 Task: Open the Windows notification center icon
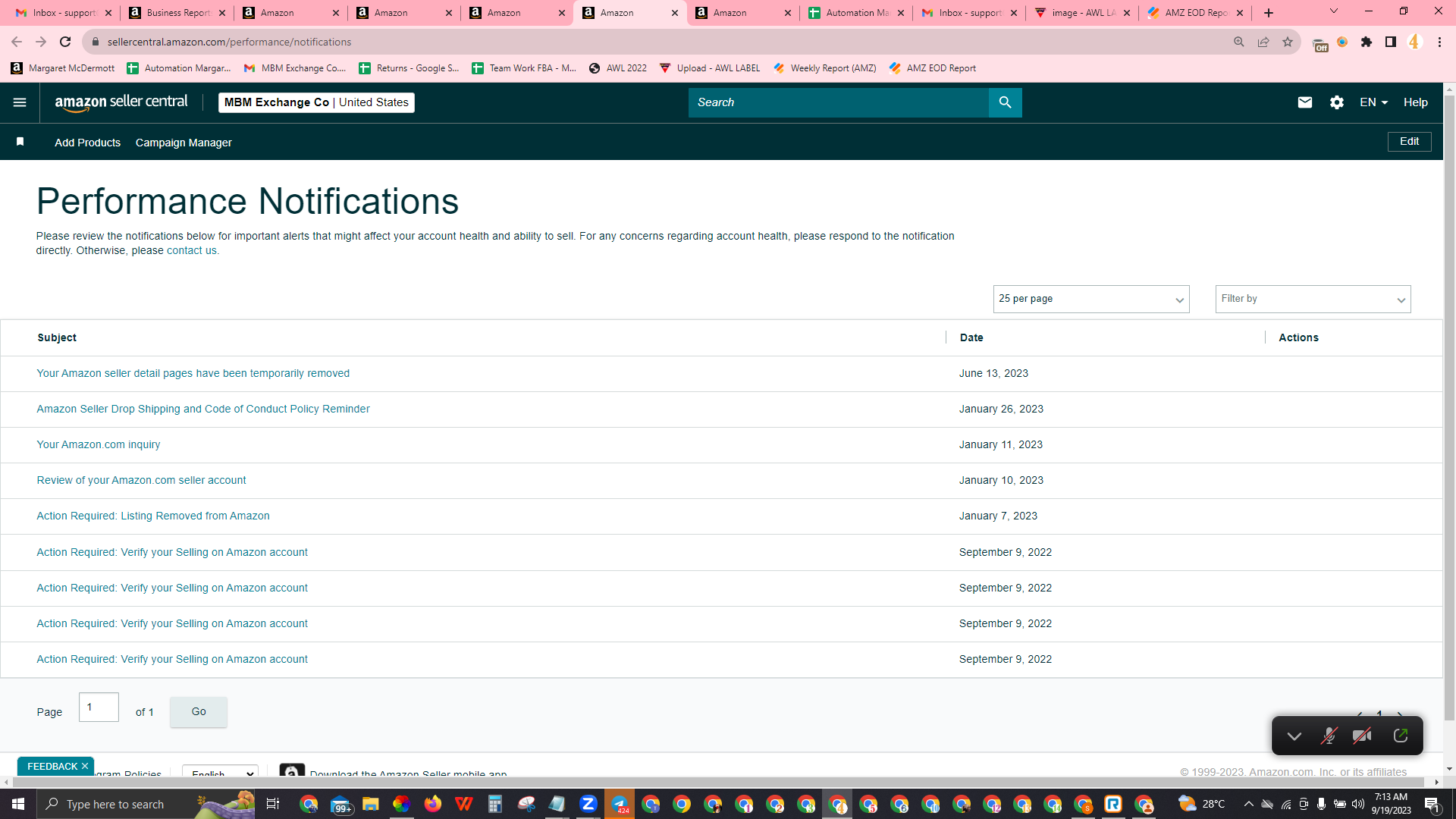point(1432,804)
